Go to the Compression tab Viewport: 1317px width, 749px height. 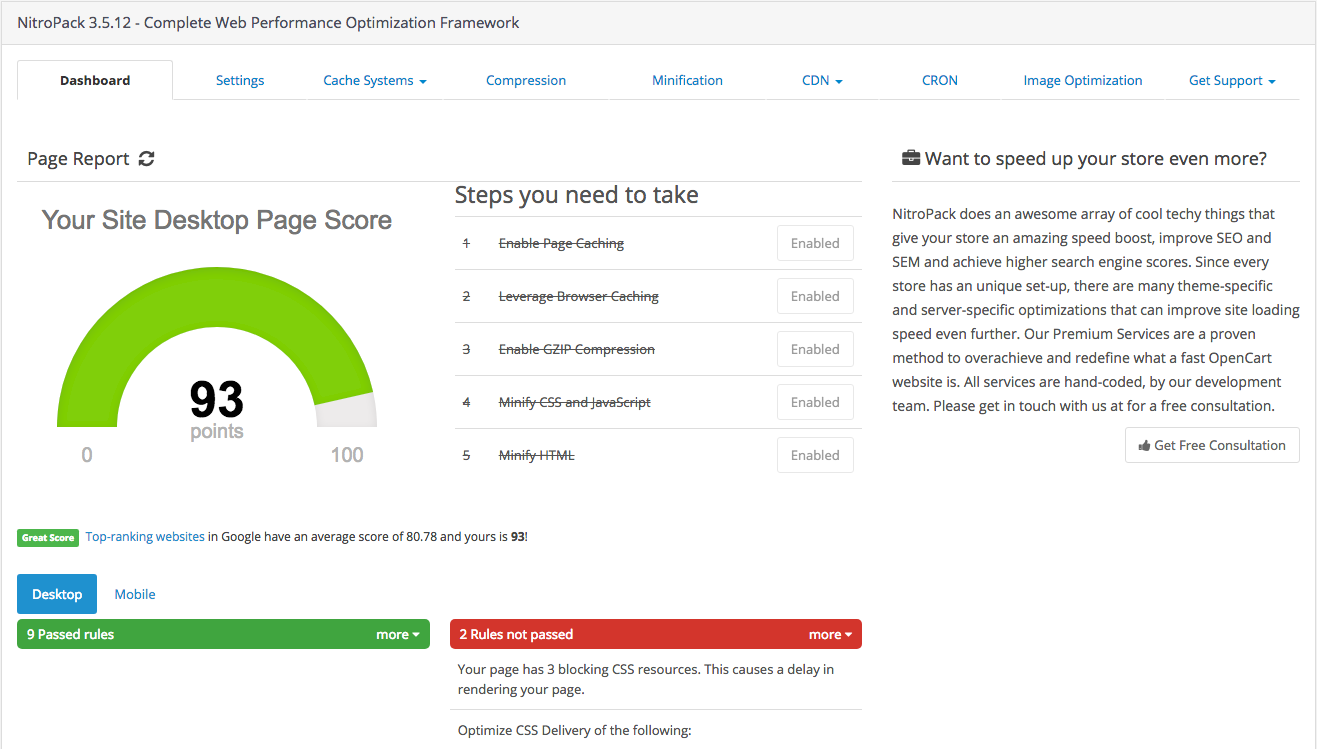point(526,80)
